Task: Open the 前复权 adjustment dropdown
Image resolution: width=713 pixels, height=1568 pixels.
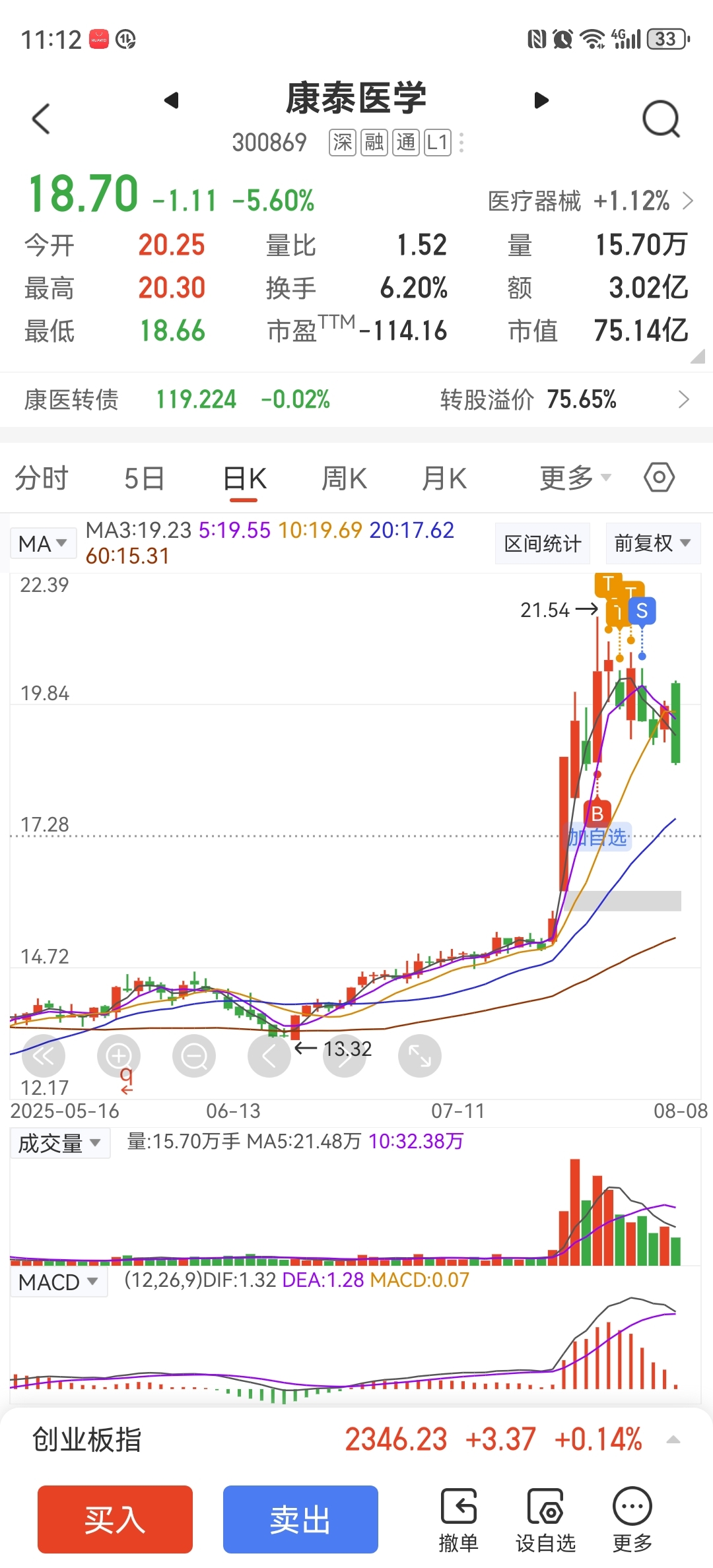Action: tap(652, 543)
